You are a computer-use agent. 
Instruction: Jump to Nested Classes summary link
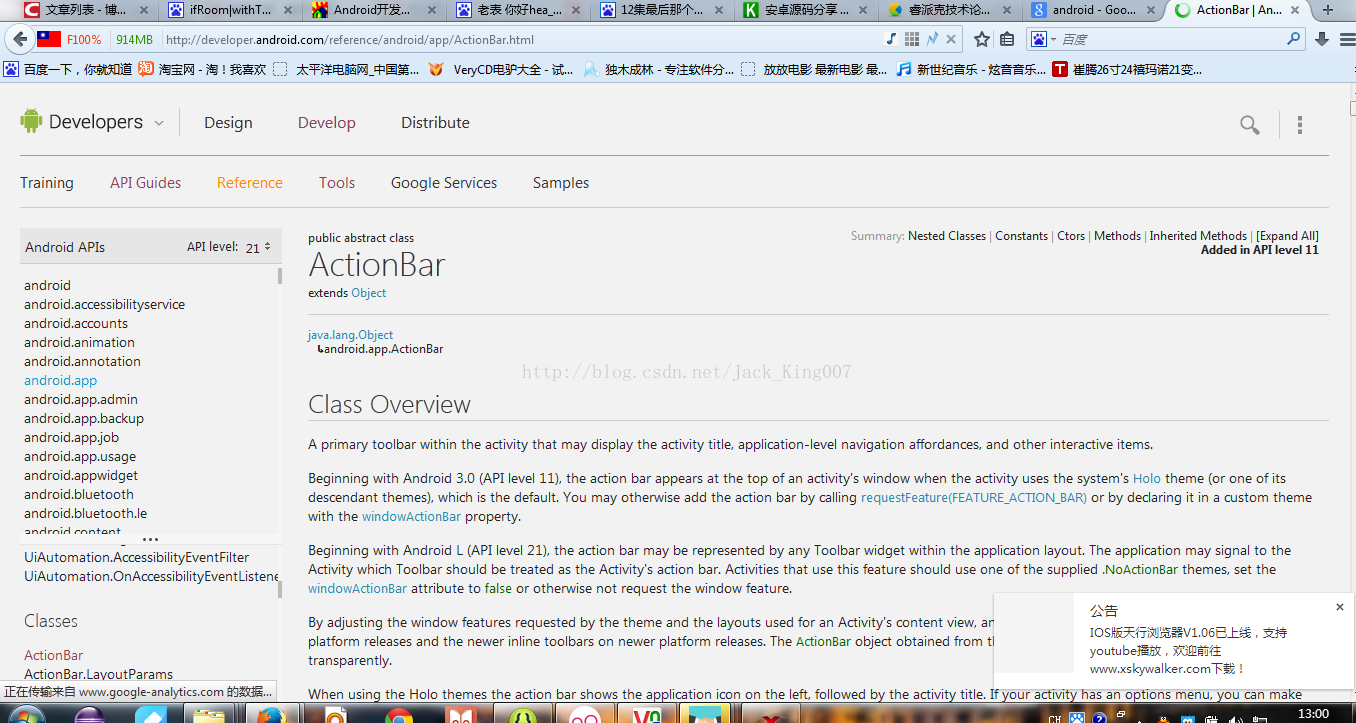coord(947,236)
